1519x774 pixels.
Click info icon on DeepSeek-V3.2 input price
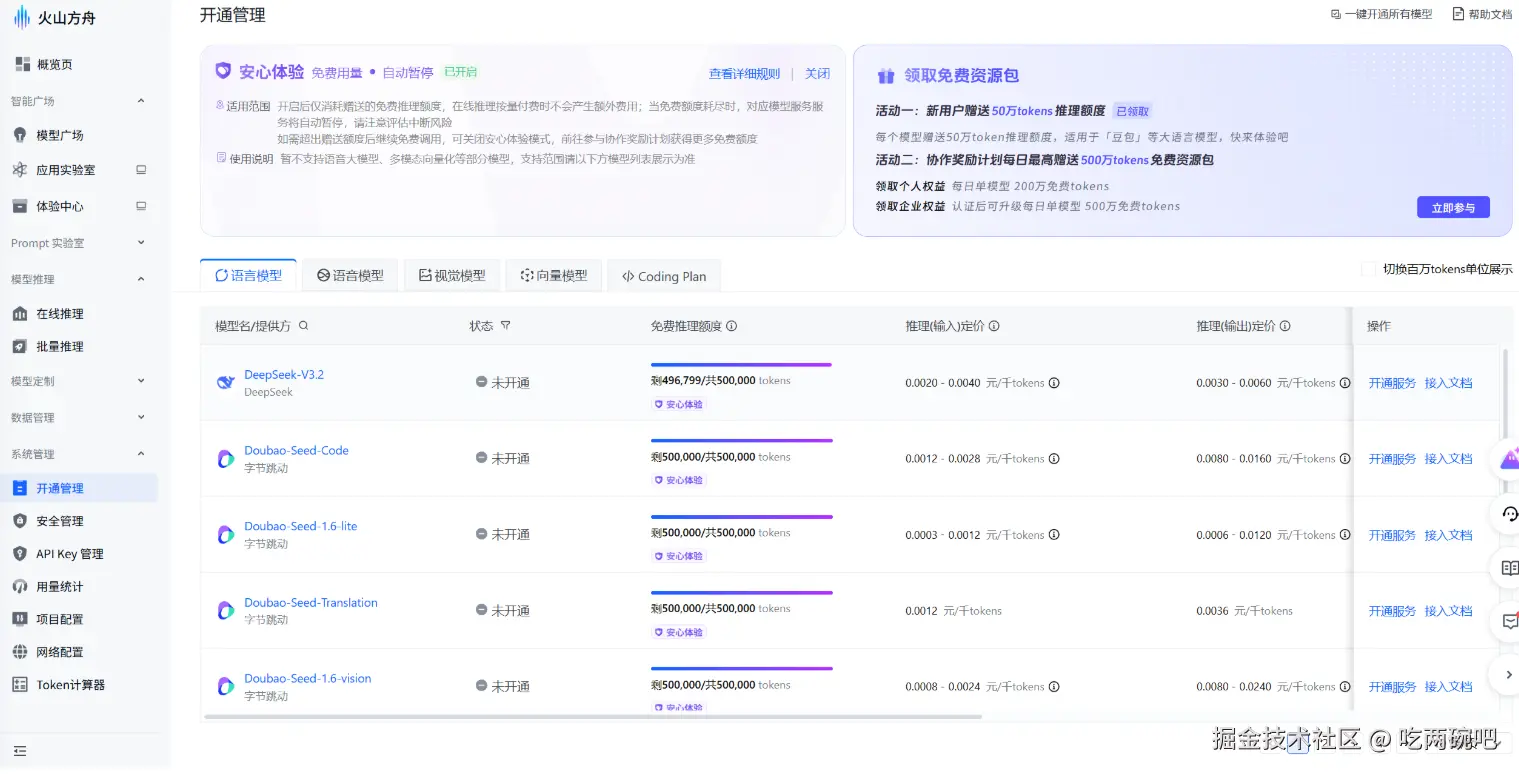click(1054, 383)
